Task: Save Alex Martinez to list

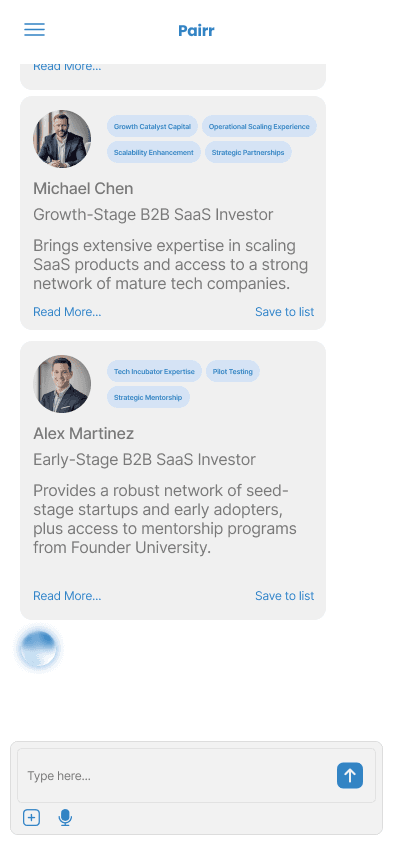Action: (x=285, y=596)
